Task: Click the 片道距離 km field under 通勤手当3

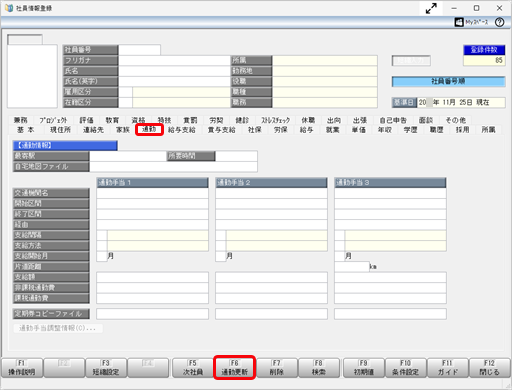Action: (x=352, y=267)
